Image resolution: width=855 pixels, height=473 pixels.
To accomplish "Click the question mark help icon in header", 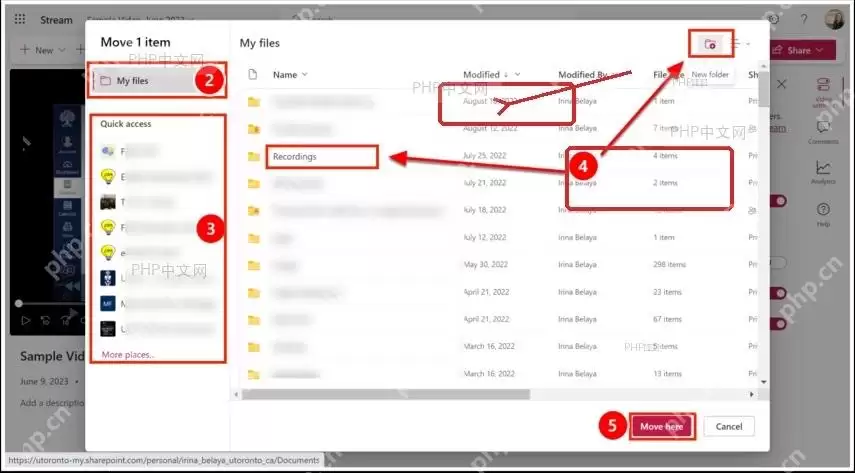I will click(x=804, y=19).
